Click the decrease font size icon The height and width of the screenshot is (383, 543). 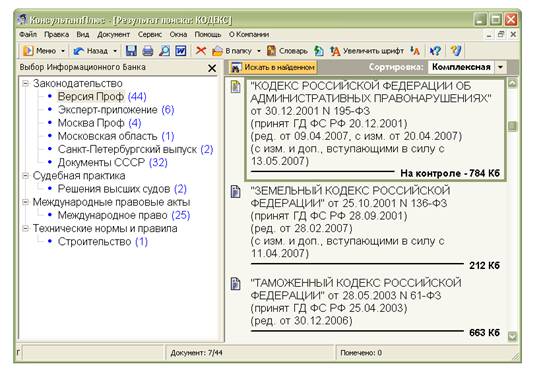415,51
